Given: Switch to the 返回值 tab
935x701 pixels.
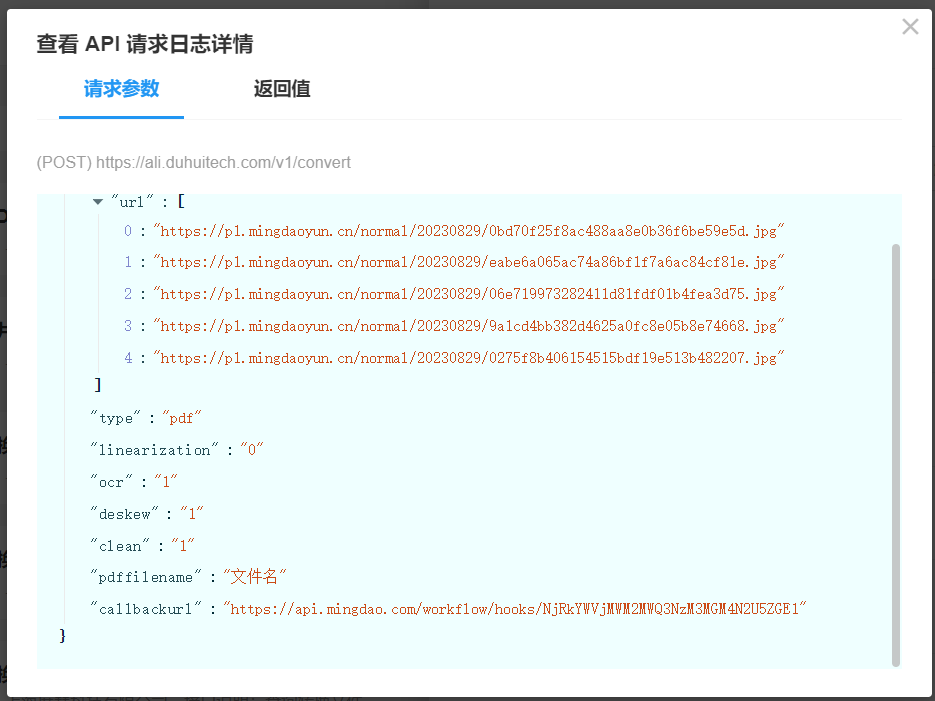Looking at the screenshot, I should pos(282,89).
